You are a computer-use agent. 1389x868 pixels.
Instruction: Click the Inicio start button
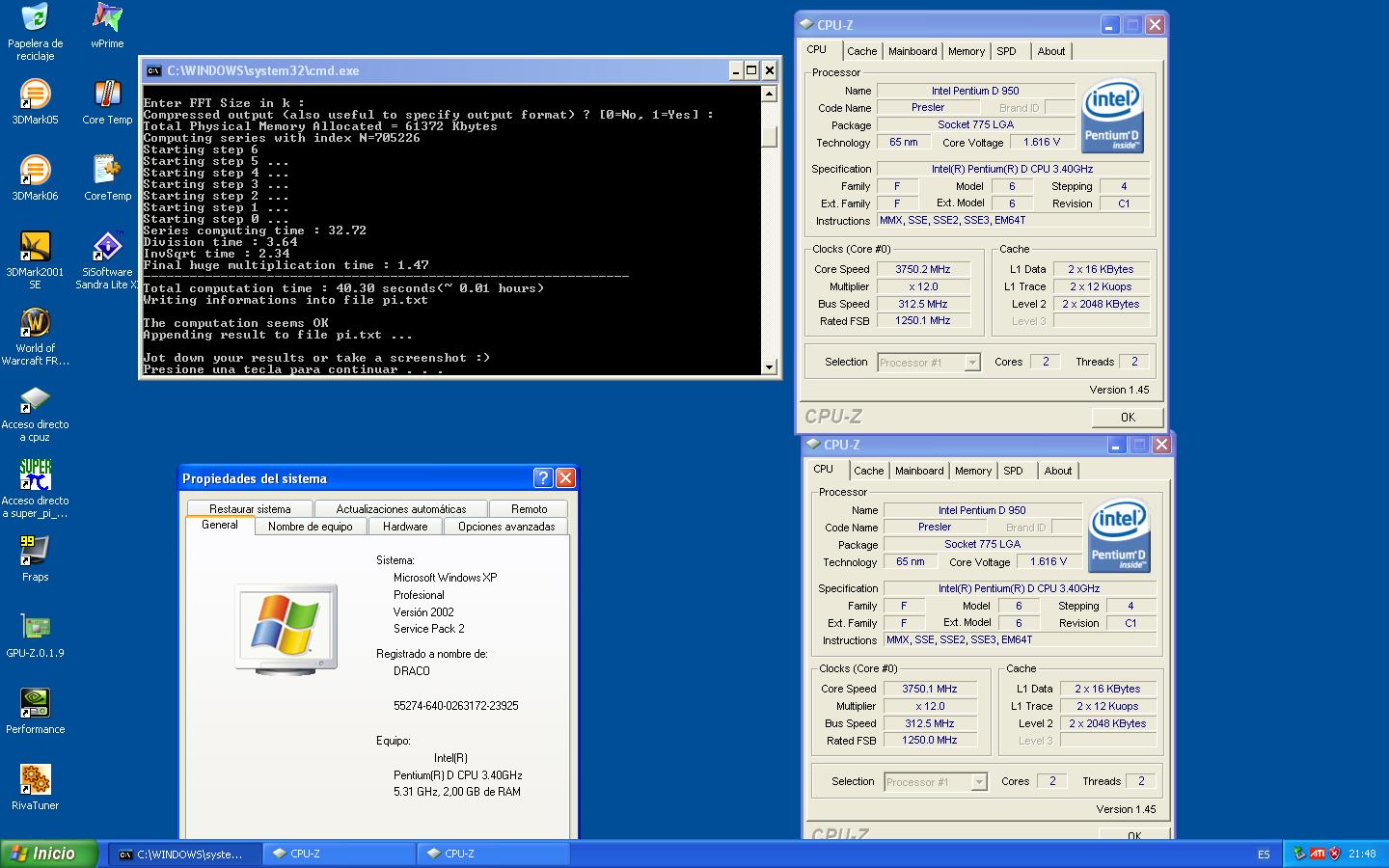[49, 854]
